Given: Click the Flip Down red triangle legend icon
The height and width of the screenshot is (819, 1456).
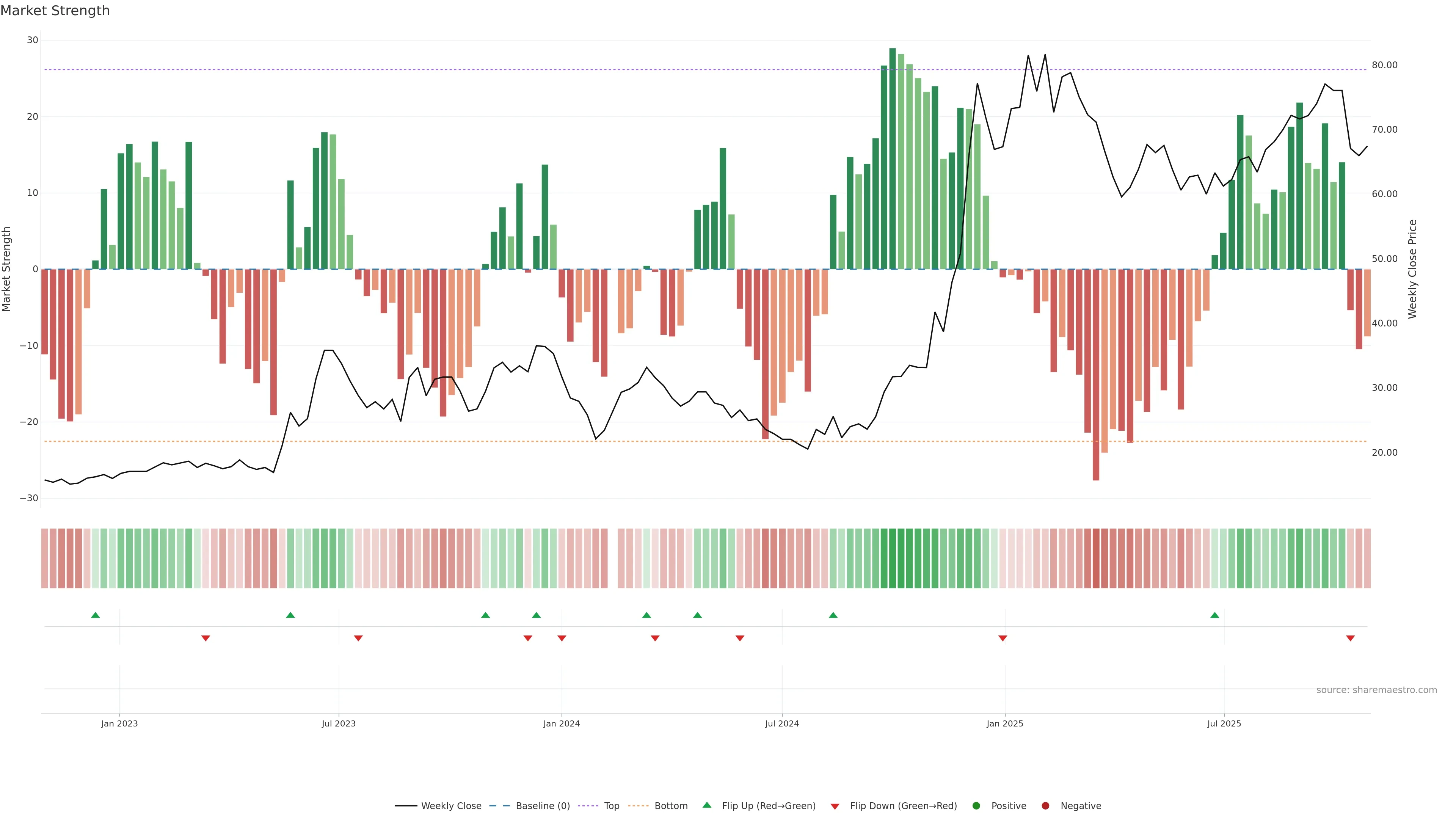Looking at the screenshot, I should [x=835, y=806].
